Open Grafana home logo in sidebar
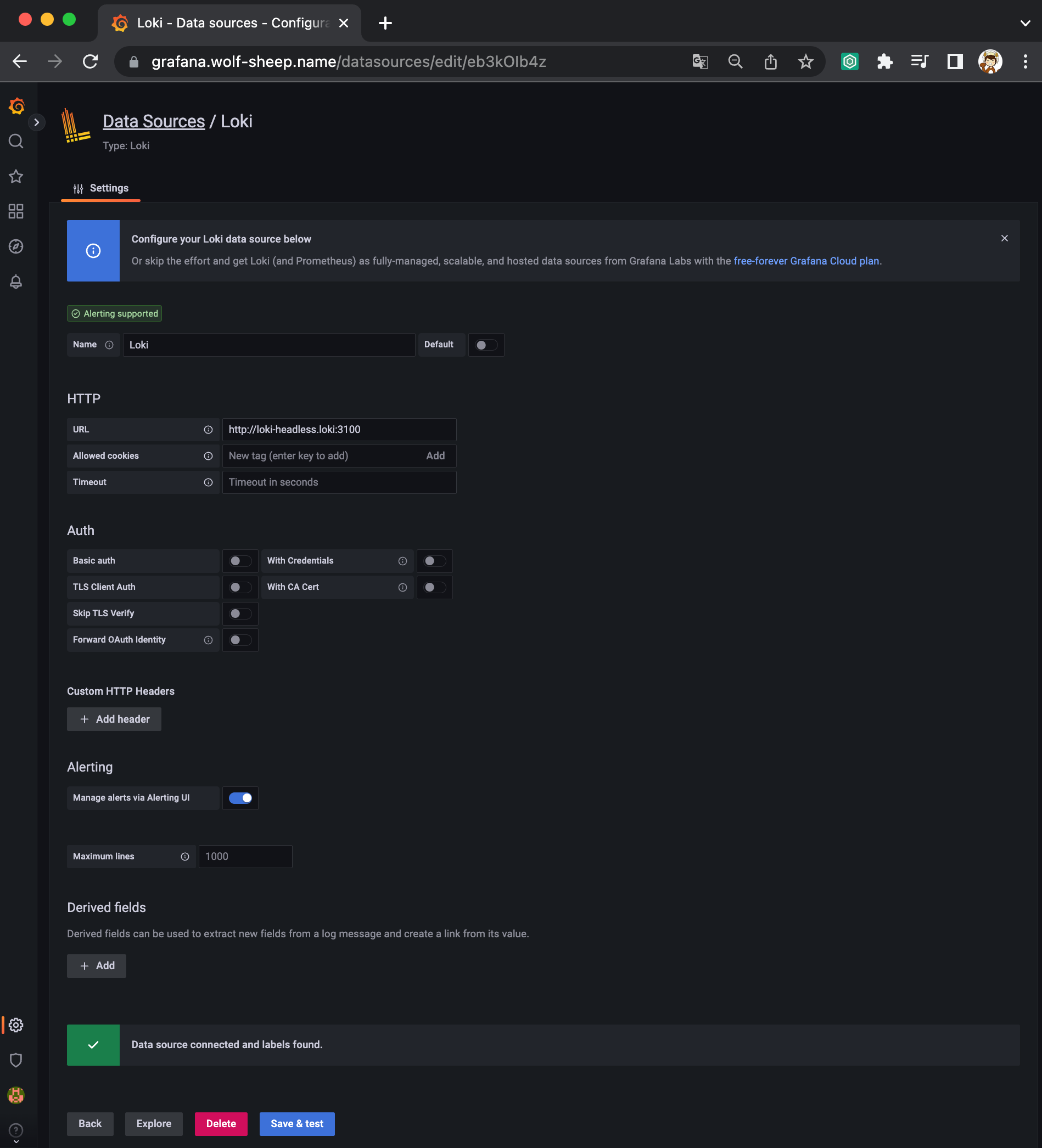1042x1148 pixels. 16,106
